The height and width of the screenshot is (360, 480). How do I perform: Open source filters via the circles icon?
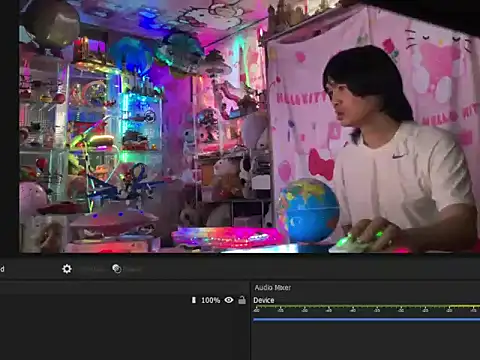pyautogui.click(x=117, y=269)
